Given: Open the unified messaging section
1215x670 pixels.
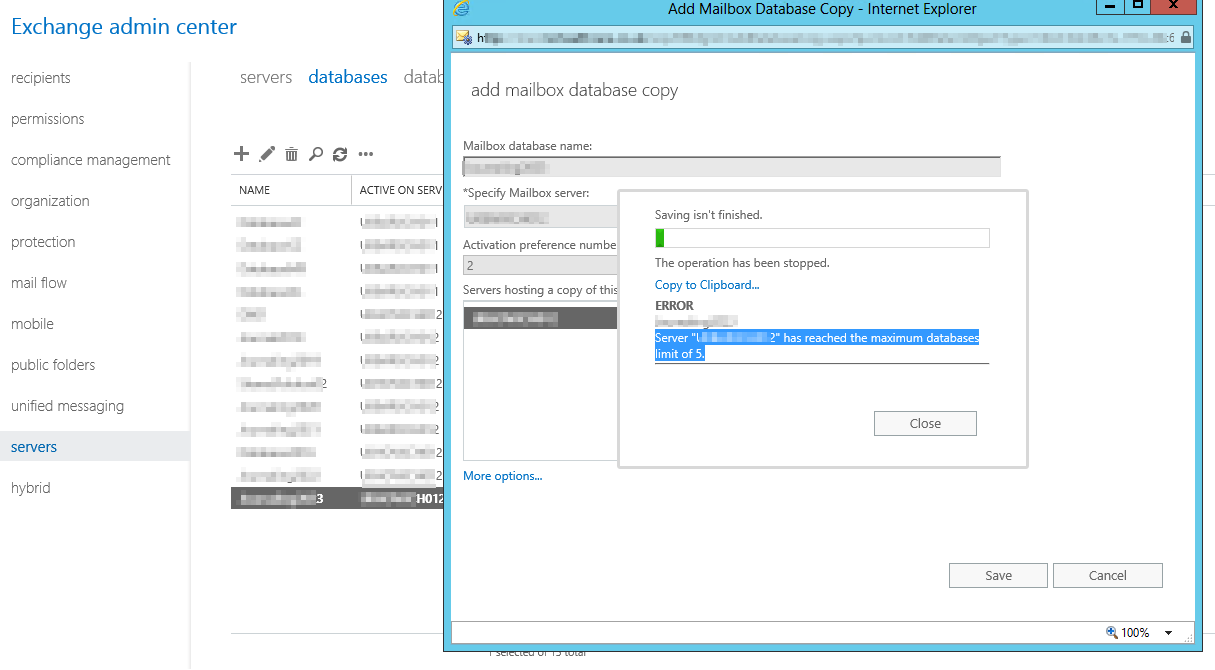Looking at the screenshot, I should 68,406.
